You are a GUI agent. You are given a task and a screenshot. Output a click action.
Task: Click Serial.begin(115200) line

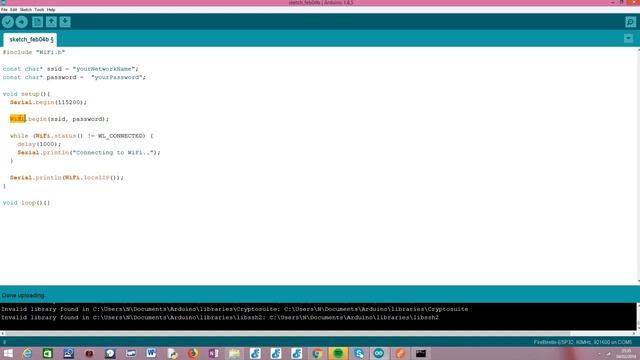tap(48, 102)
